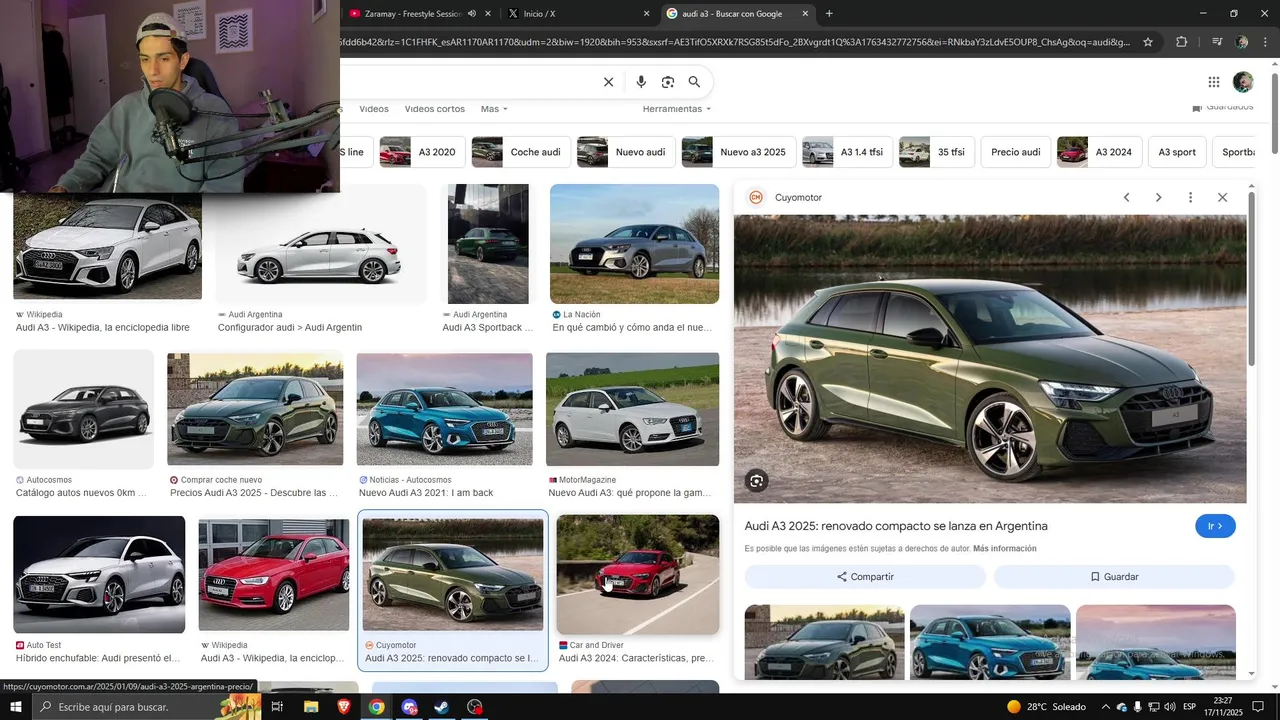The width and height of the screenshot is (1280, 720).
Task: Click the preview panel scrollbar
Action: (1251, 280)
